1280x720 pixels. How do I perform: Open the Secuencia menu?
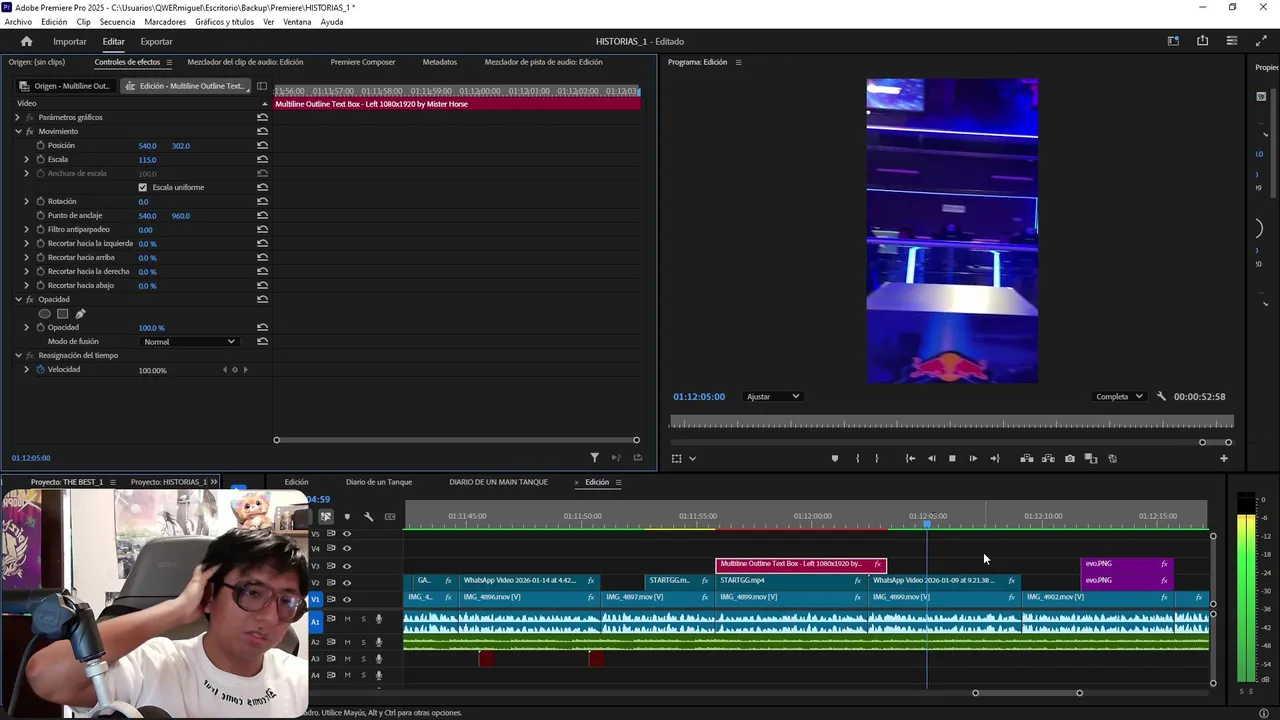click(x=117, y=22)
